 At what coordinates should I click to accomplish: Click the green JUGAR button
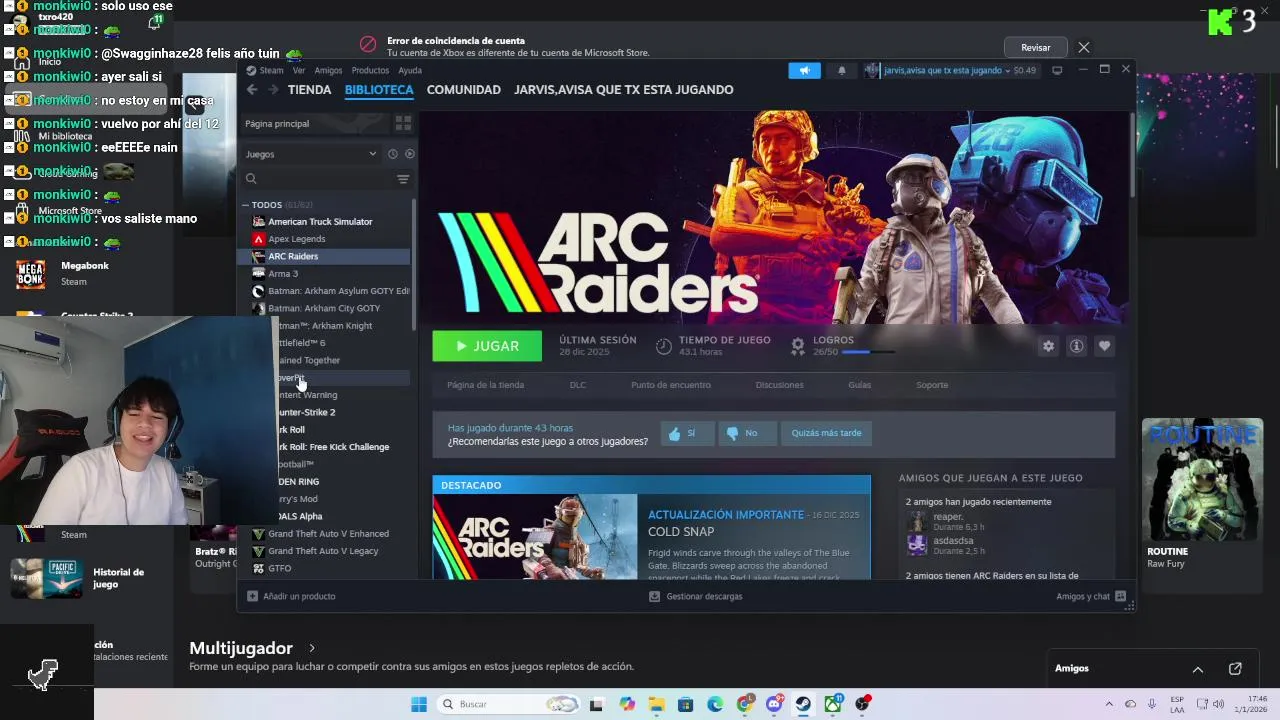click(x=487, y=346)
